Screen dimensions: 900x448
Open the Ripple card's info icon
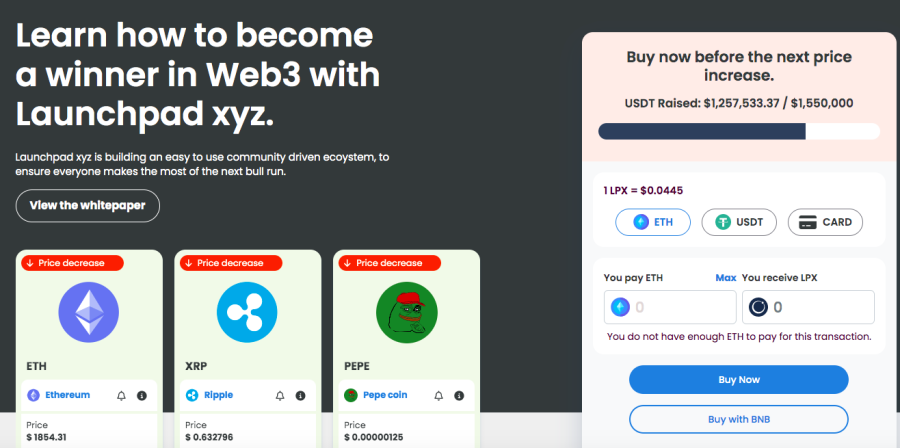point(300,396)
